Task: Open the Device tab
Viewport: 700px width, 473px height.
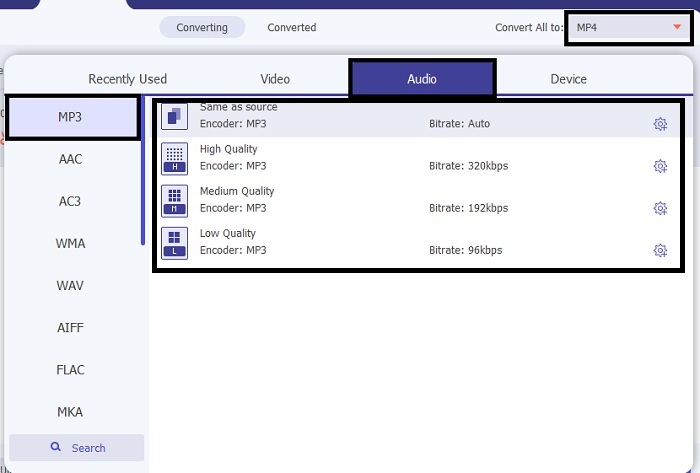Action: [x=568, y=79]
